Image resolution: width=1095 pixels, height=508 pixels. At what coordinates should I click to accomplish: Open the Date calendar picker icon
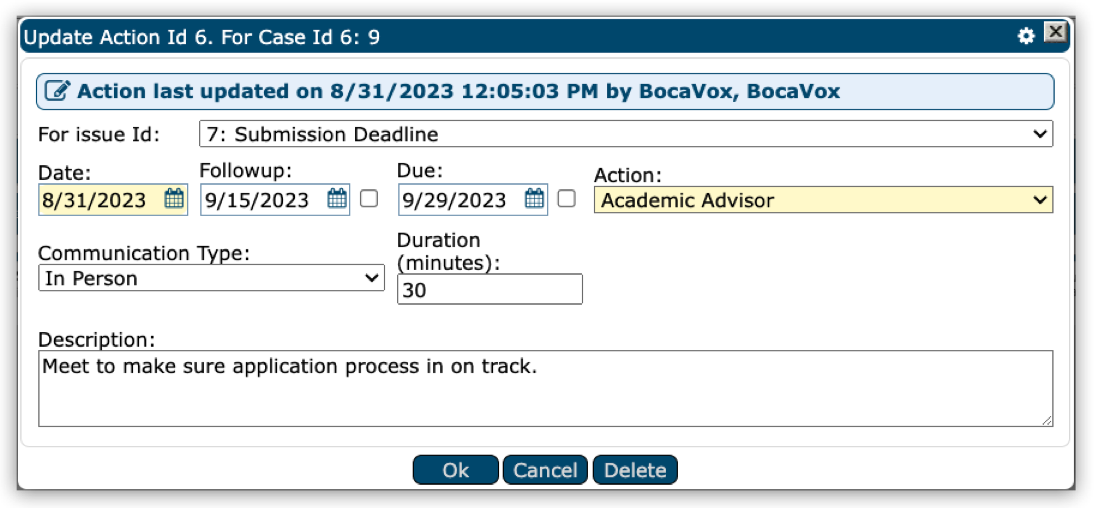pos(174,200)
